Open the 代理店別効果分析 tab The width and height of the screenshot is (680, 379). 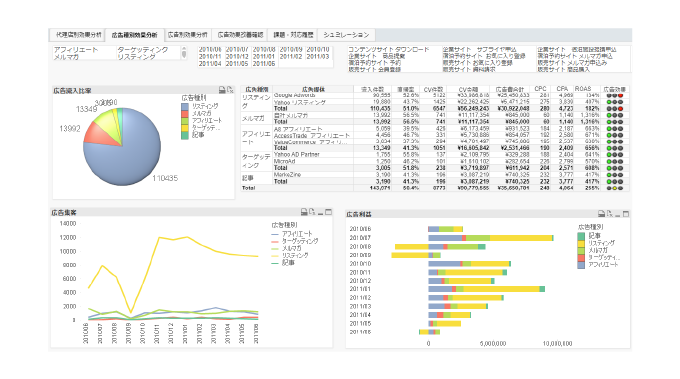[x=78, y=35]
